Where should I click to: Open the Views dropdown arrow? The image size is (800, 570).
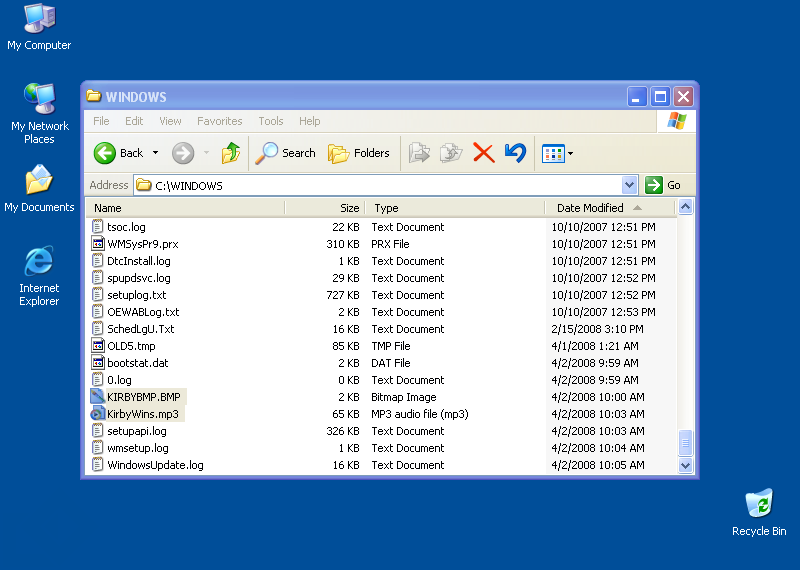tap(570, 153)
